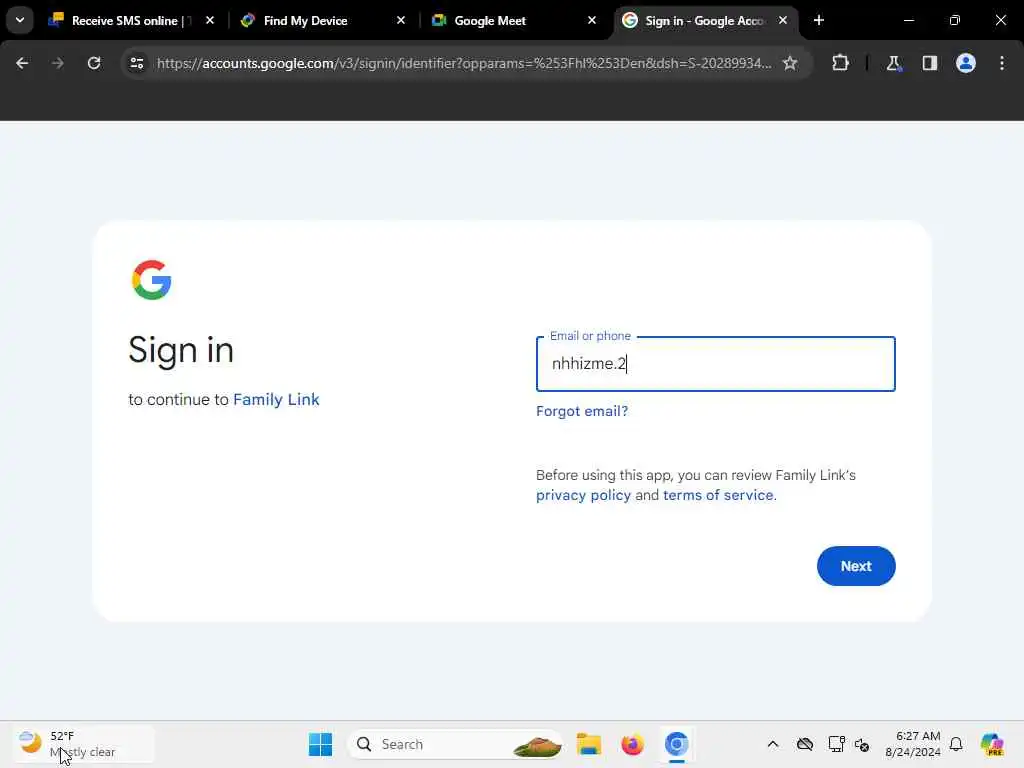Open the terms of service link
This screenshot has width=1024, height=768.
click(718, 495)
